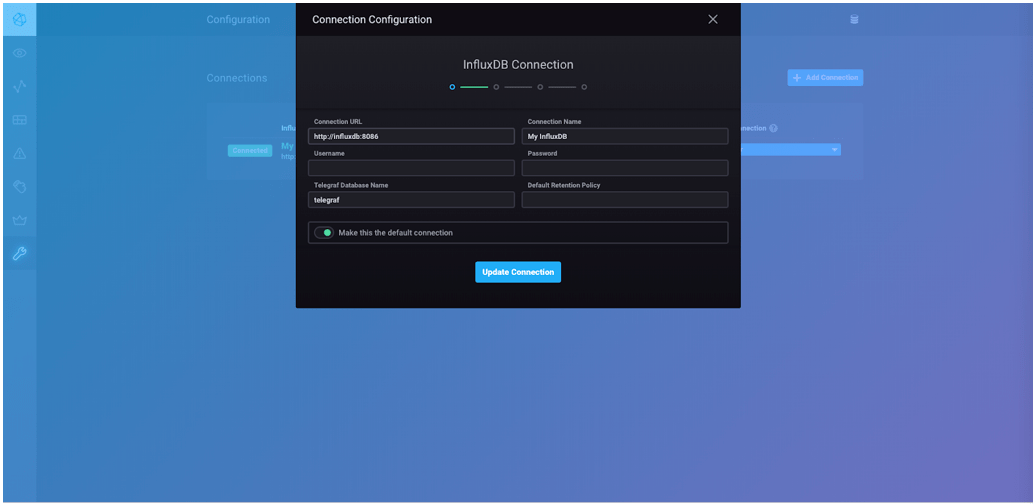Focus the Telegraf Database Name field
1036x504 pixels.
point(411,199)
